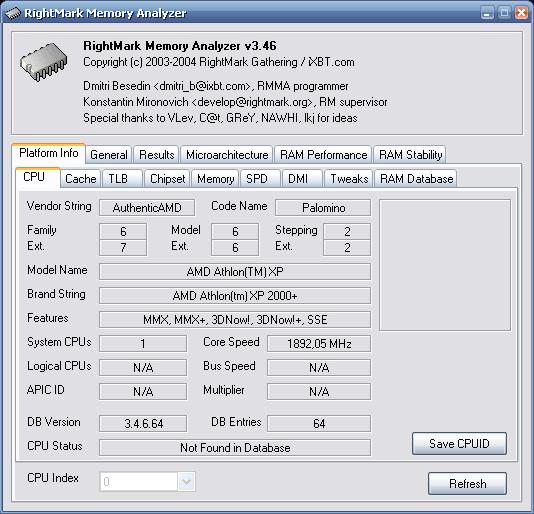Click the Multiplier N/A field

319,392
